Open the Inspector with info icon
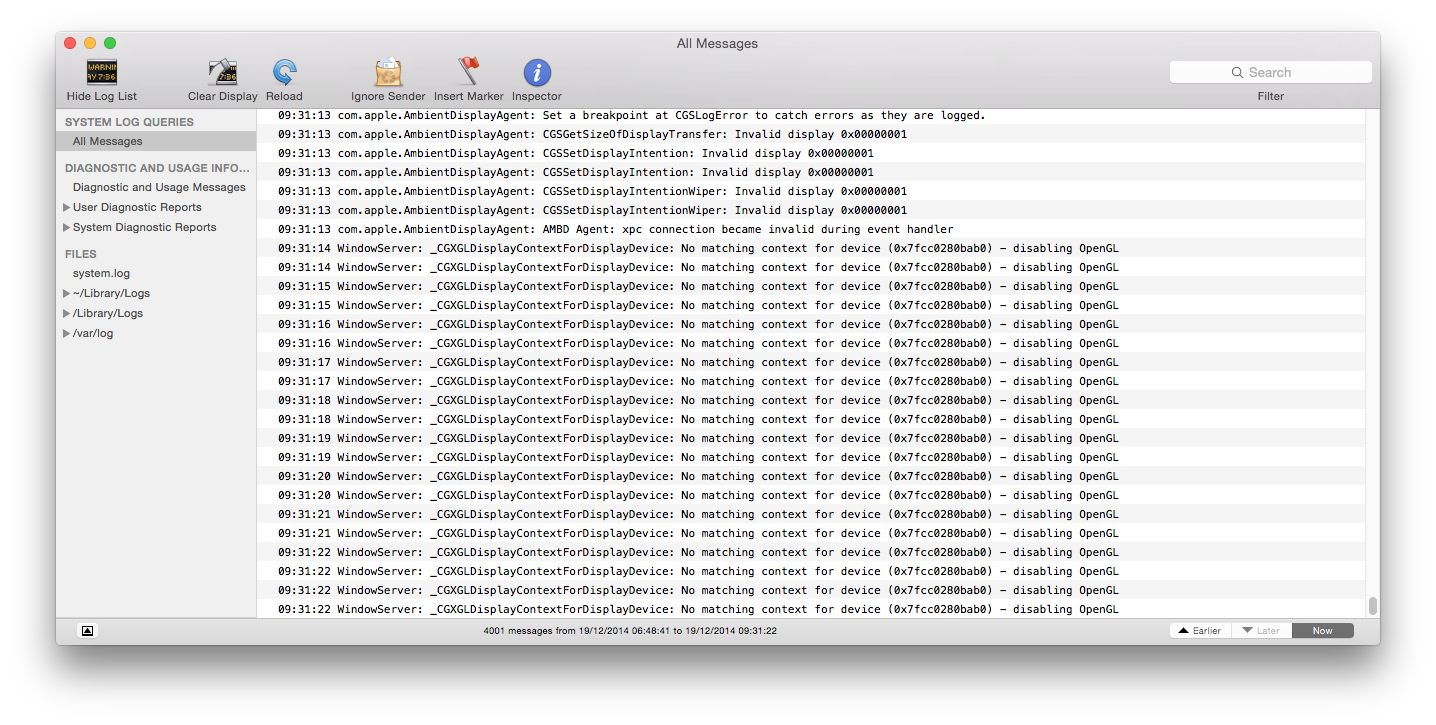Screen dimensions: 1436x725 (x=537, y=72)
